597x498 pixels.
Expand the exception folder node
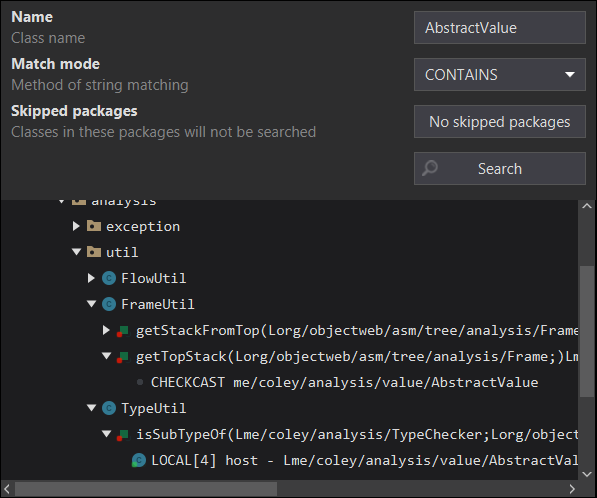(x=76, y=226)
